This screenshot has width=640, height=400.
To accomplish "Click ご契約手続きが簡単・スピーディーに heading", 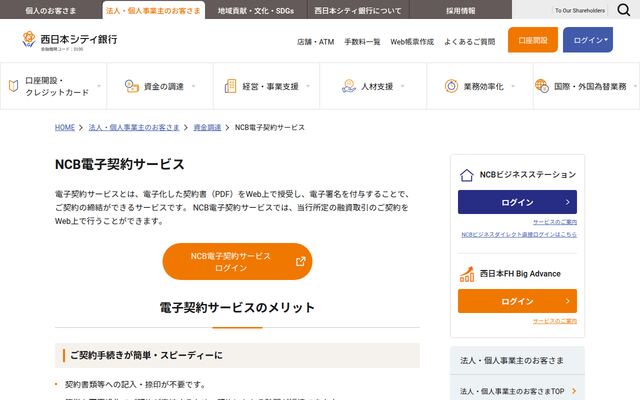I will click(x=147, y=356).
